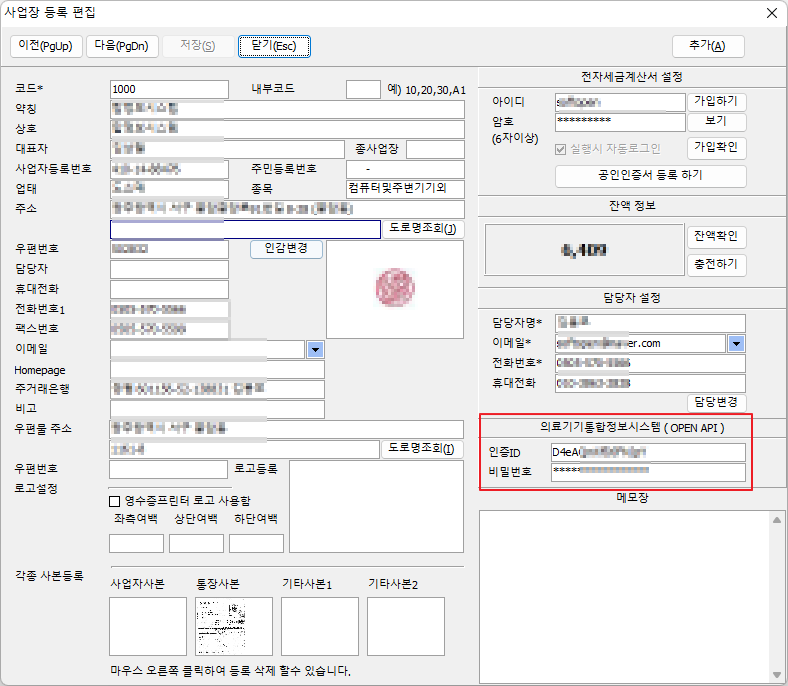Click the 담당자명 field
The width and height of the screenshot is (788, 686).
point(650,324)
